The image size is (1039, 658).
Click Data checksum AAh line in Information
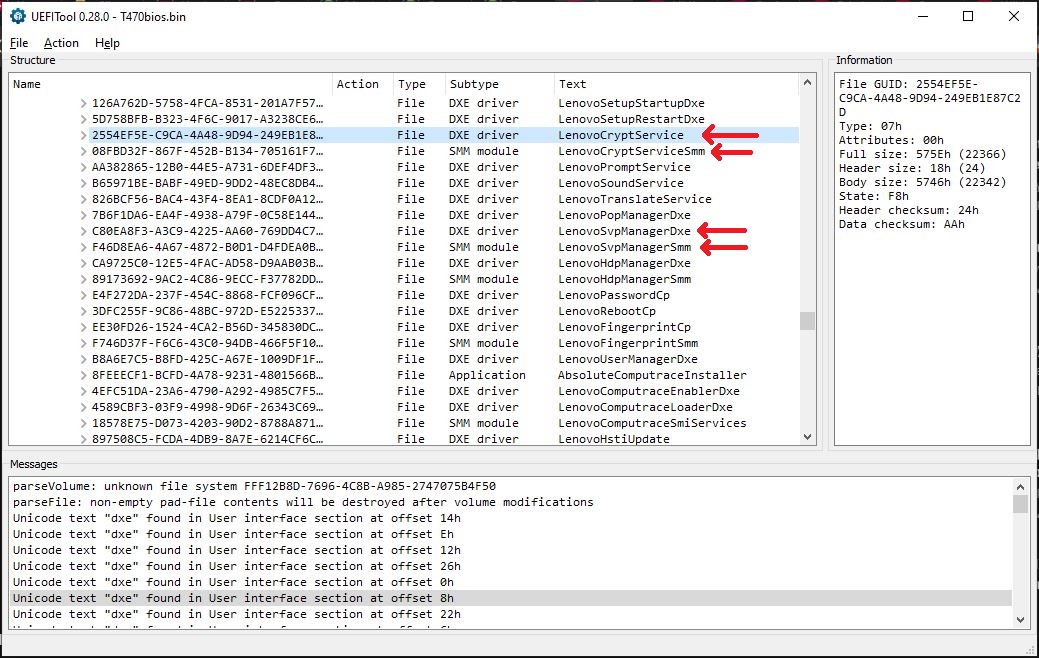(x=902, y=224)
